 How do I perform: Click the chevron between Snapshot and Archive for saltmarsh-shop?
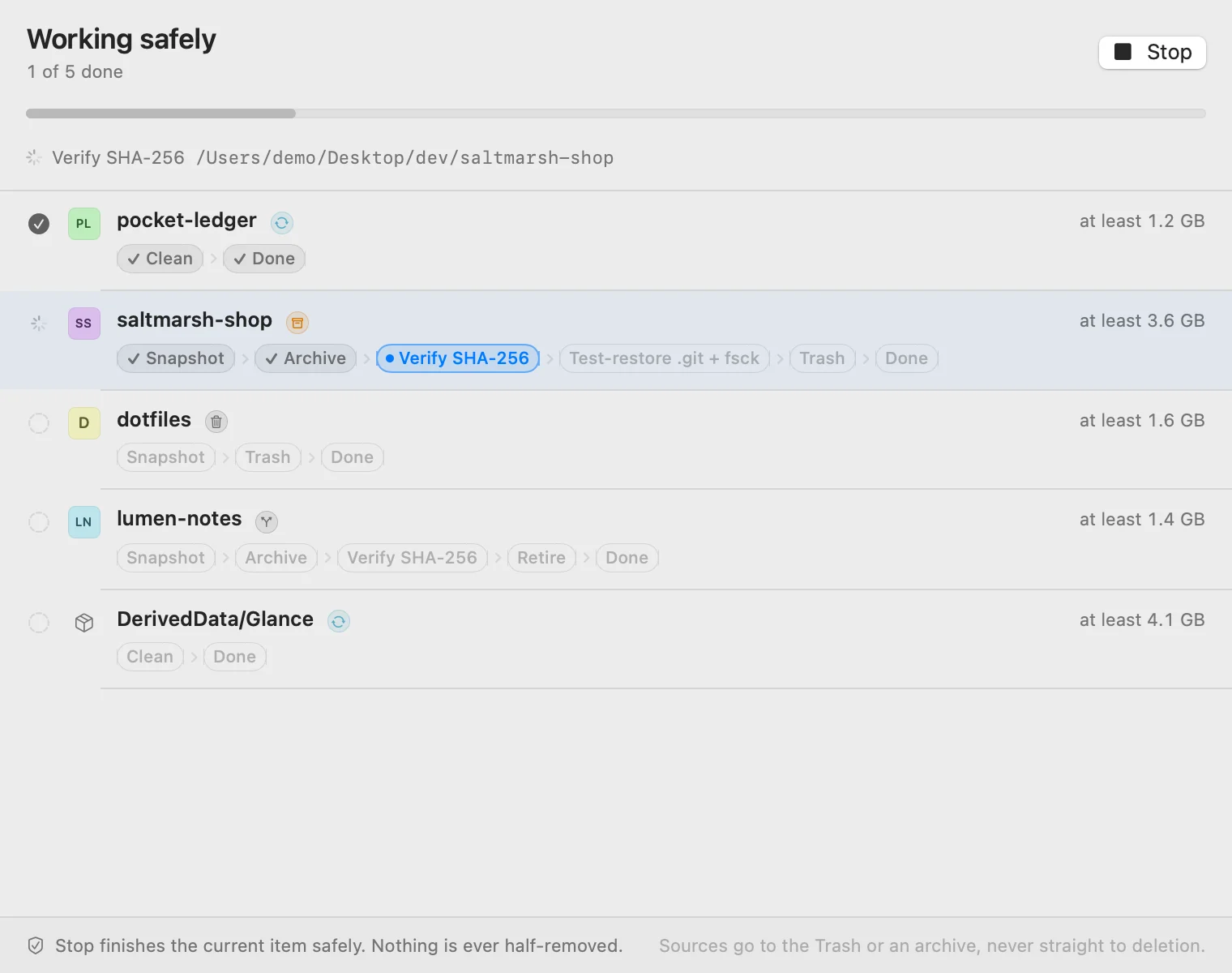pyautogui.click(x=245, y=358)
